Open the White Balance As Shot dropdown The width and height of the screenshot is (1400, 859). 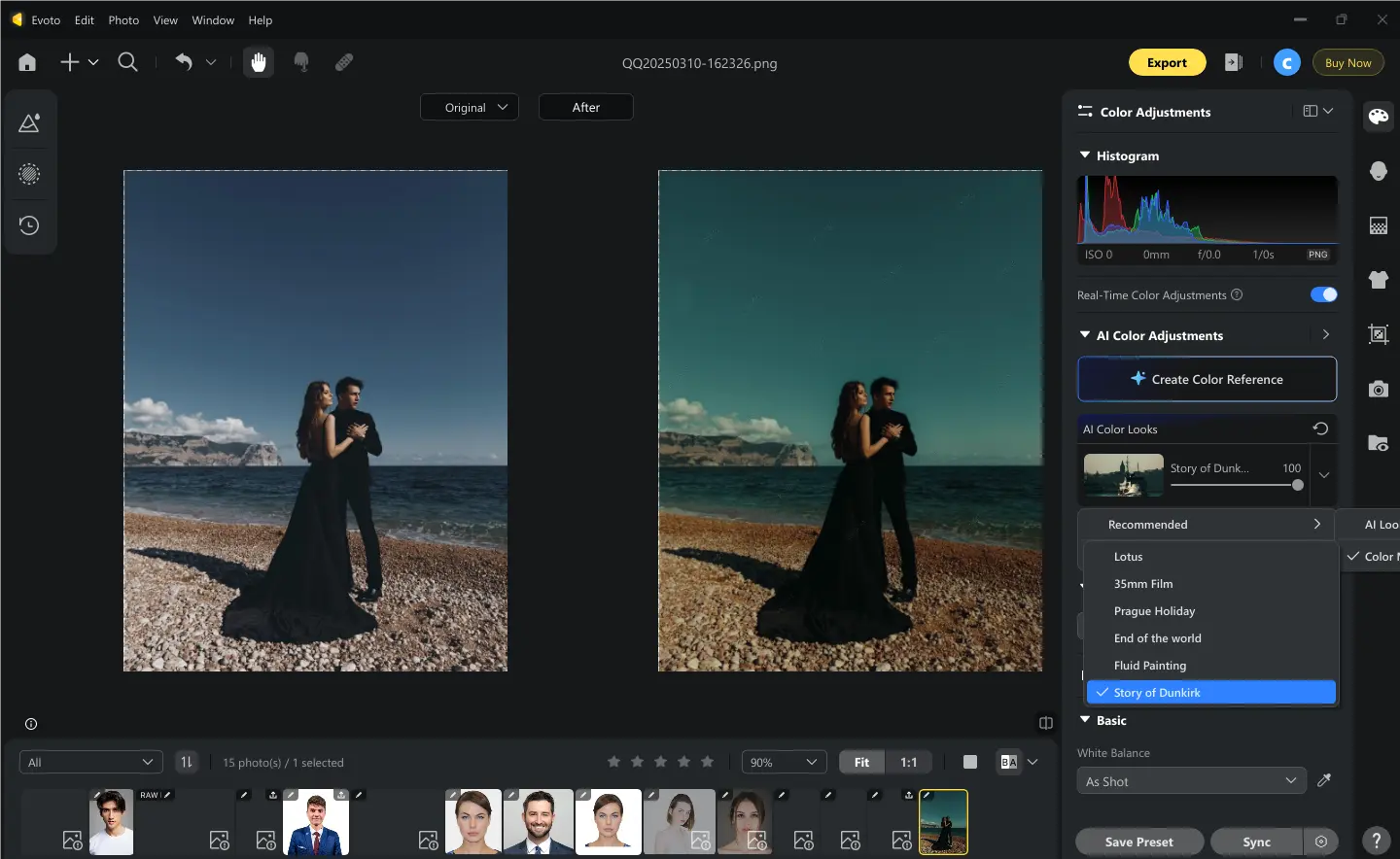[x=1192, y=780]
